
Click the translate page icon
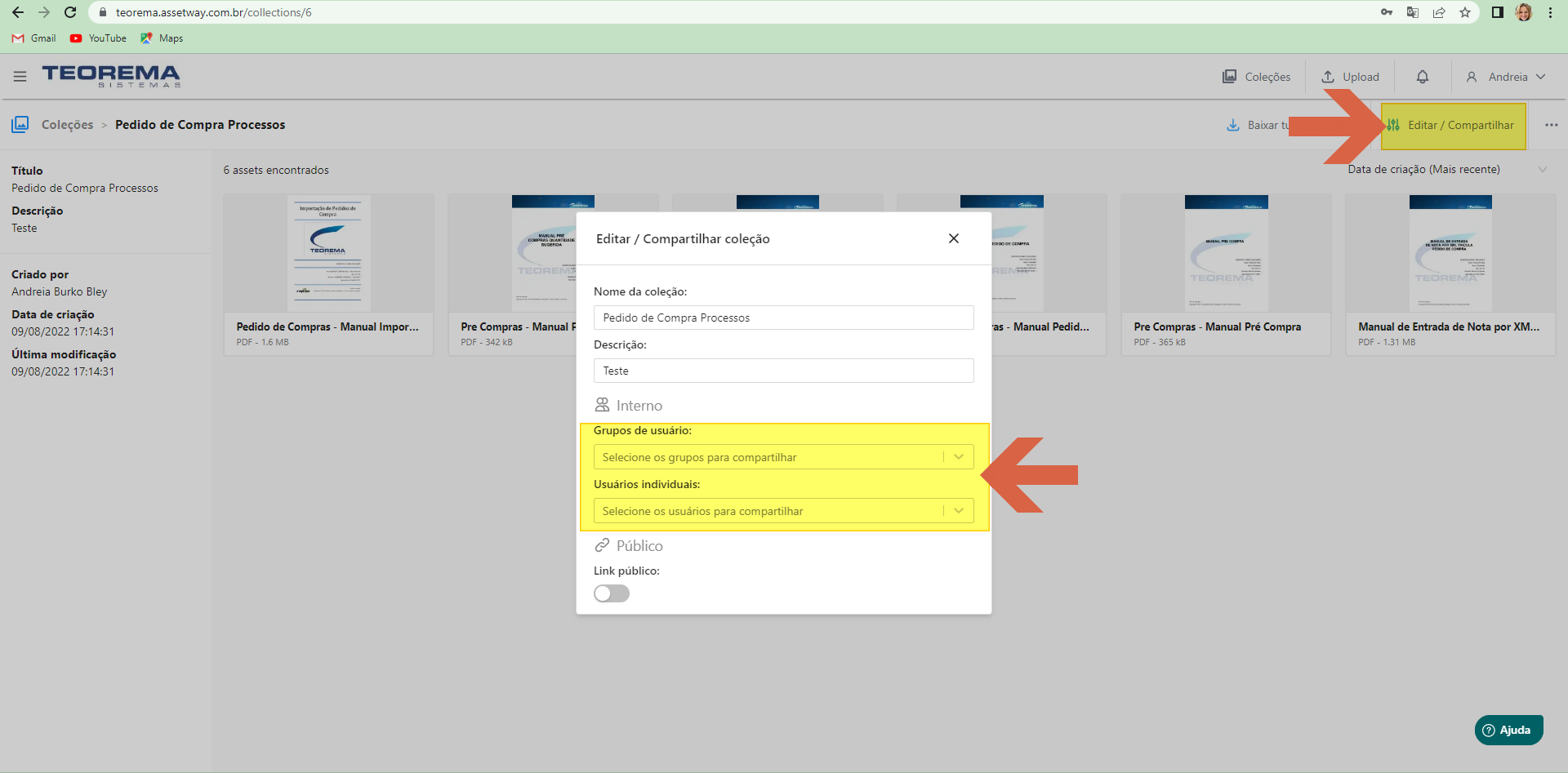[x=1413, y=12]
